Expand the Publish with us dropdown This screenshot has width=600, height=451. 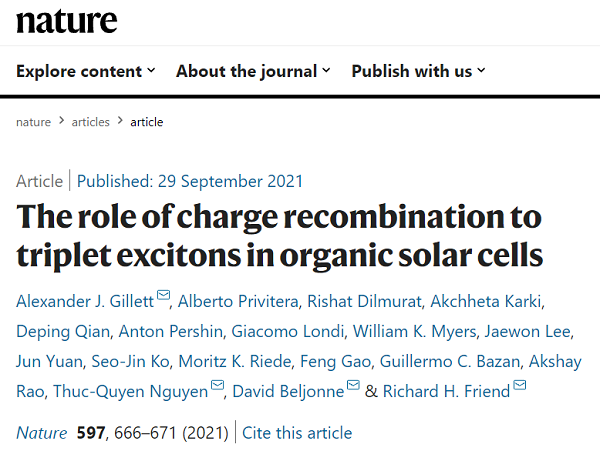click(x=418, y=71)
